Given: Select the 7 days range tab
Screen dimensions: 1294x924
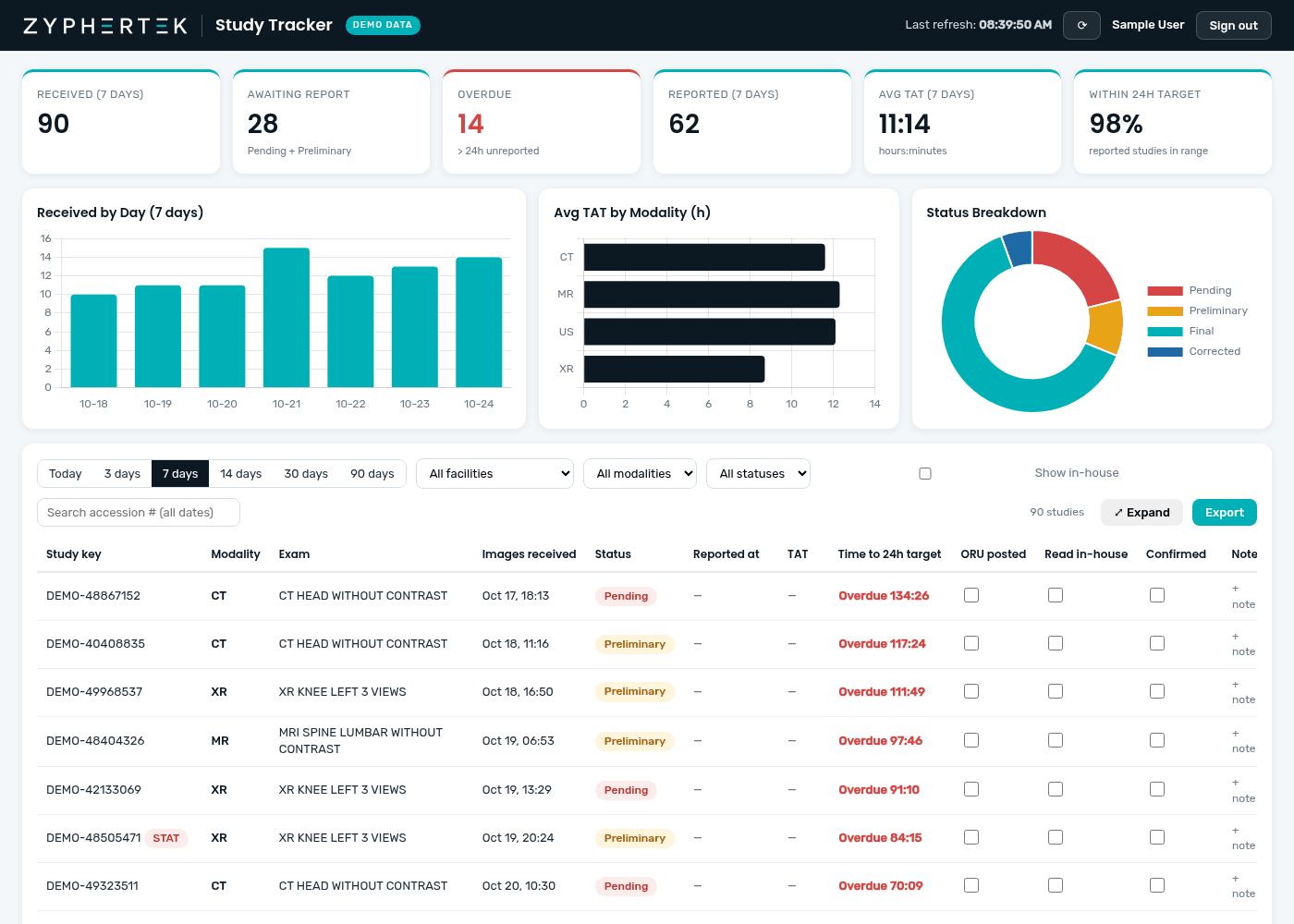Looking at the screenshot, I should (180, 474).
